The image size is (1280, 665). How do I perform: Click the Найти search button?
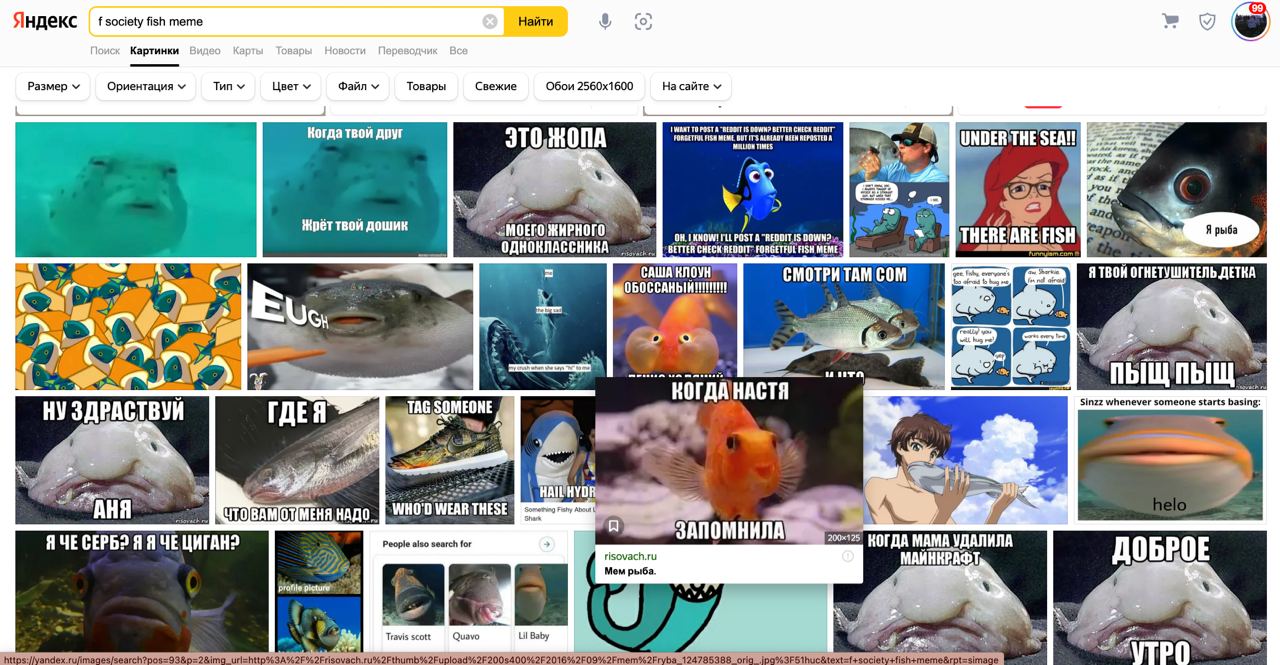pyautogui.click(x=536, y=21)
